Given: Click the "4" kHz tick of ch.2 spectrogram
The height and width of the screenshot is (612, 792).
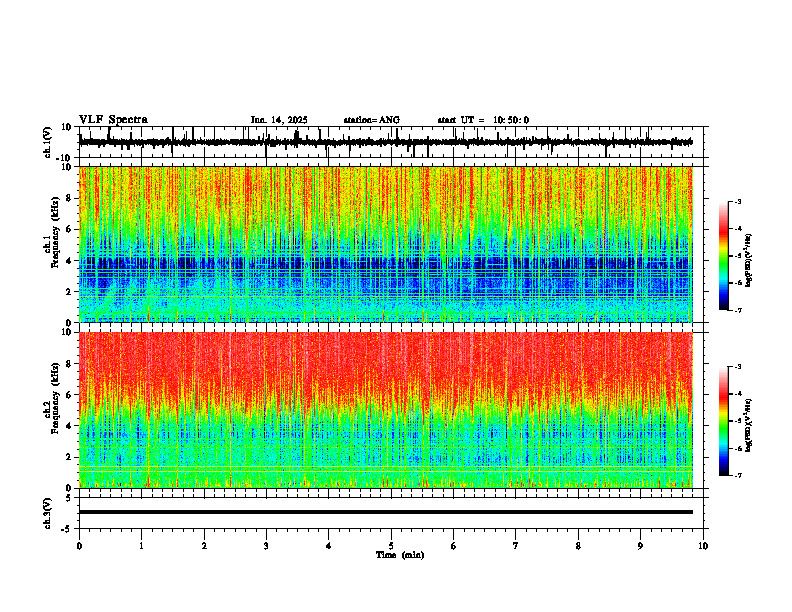Looking at the screenshot, I should (x=70, y=426).
